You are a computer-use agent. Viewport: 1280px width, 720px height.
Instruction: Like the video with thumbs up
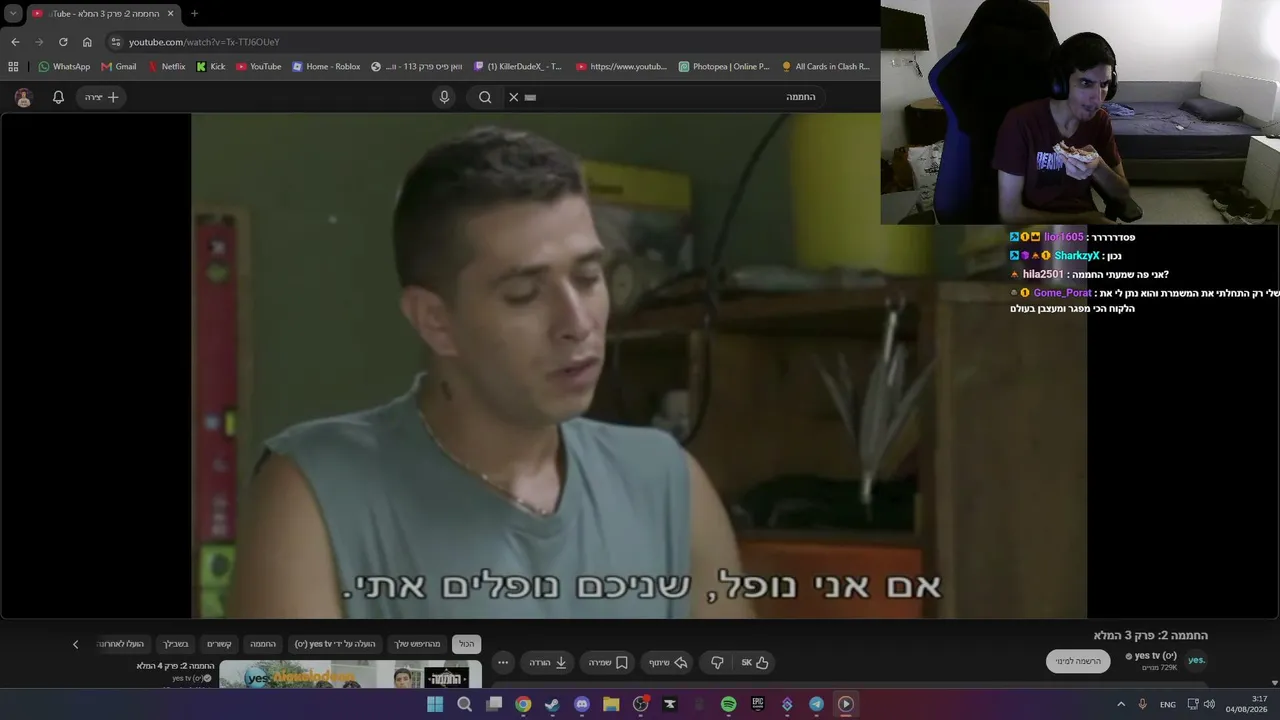tap(755, 662)
